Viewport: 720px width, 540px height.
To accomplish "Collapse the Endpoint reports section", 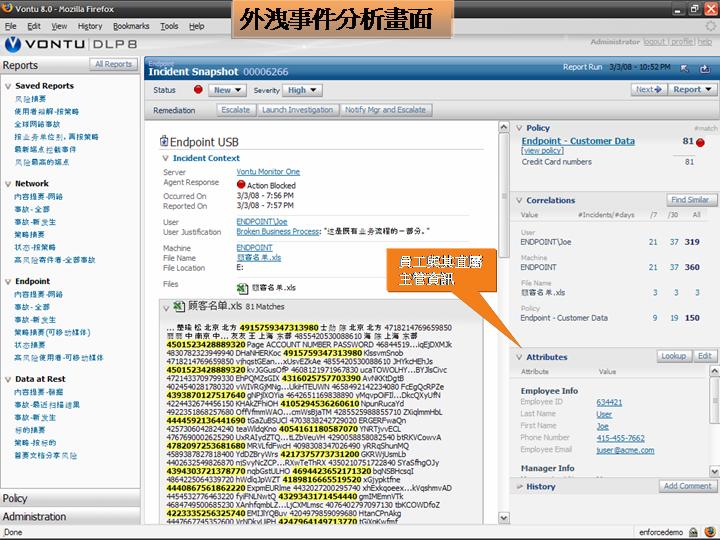I will (8, 282).
